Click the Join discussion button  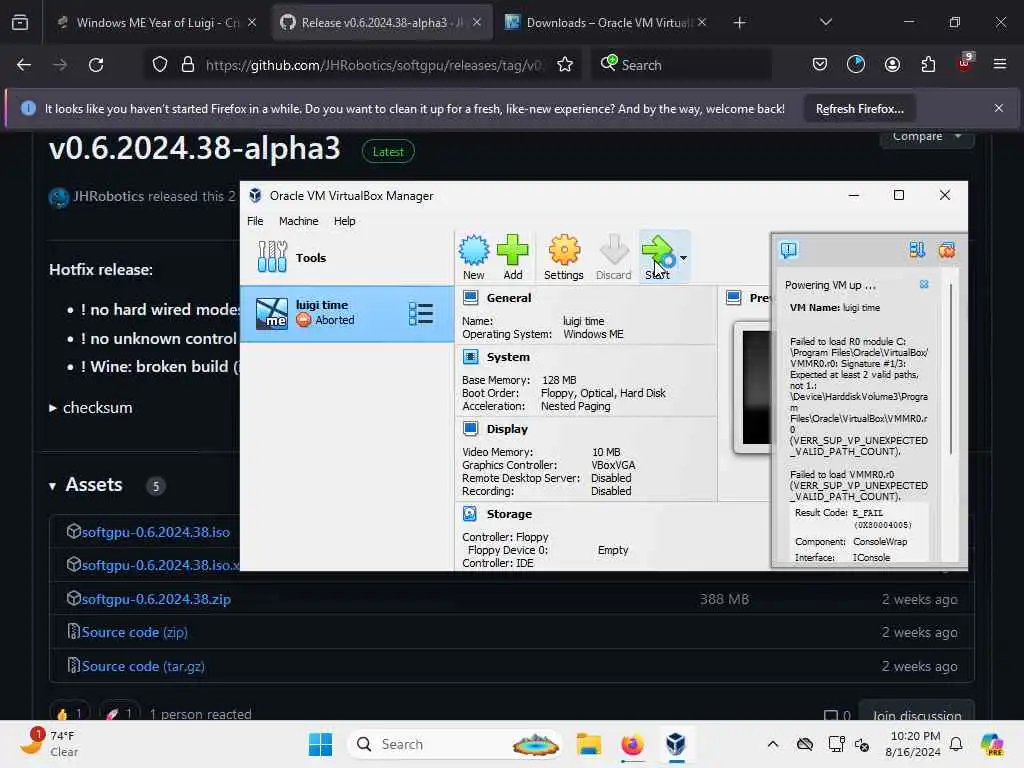(x=916, y=714)
